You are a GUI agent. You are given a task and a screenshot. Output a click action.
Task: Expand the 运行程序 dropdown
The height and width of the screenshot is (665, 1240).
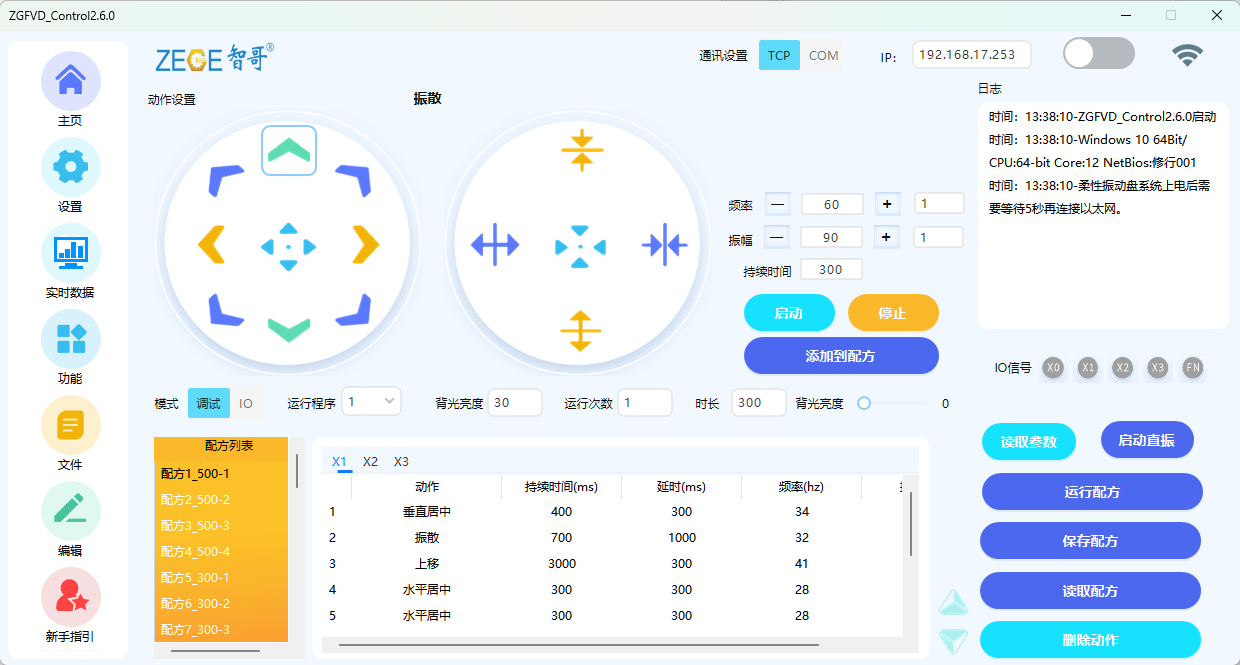pyautogui.click(x=371, y=402)
